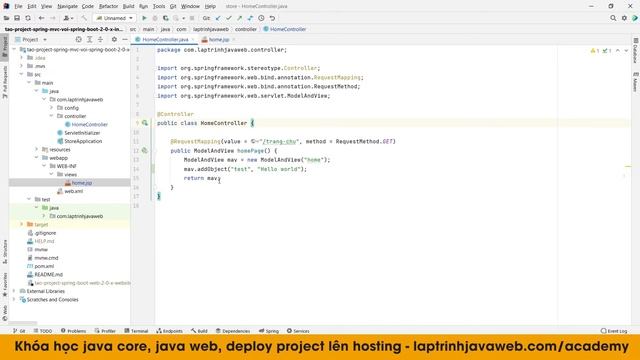640x360 pixels.
Task: Click the Git Push green arrow icon
Action: click(240, 18)
